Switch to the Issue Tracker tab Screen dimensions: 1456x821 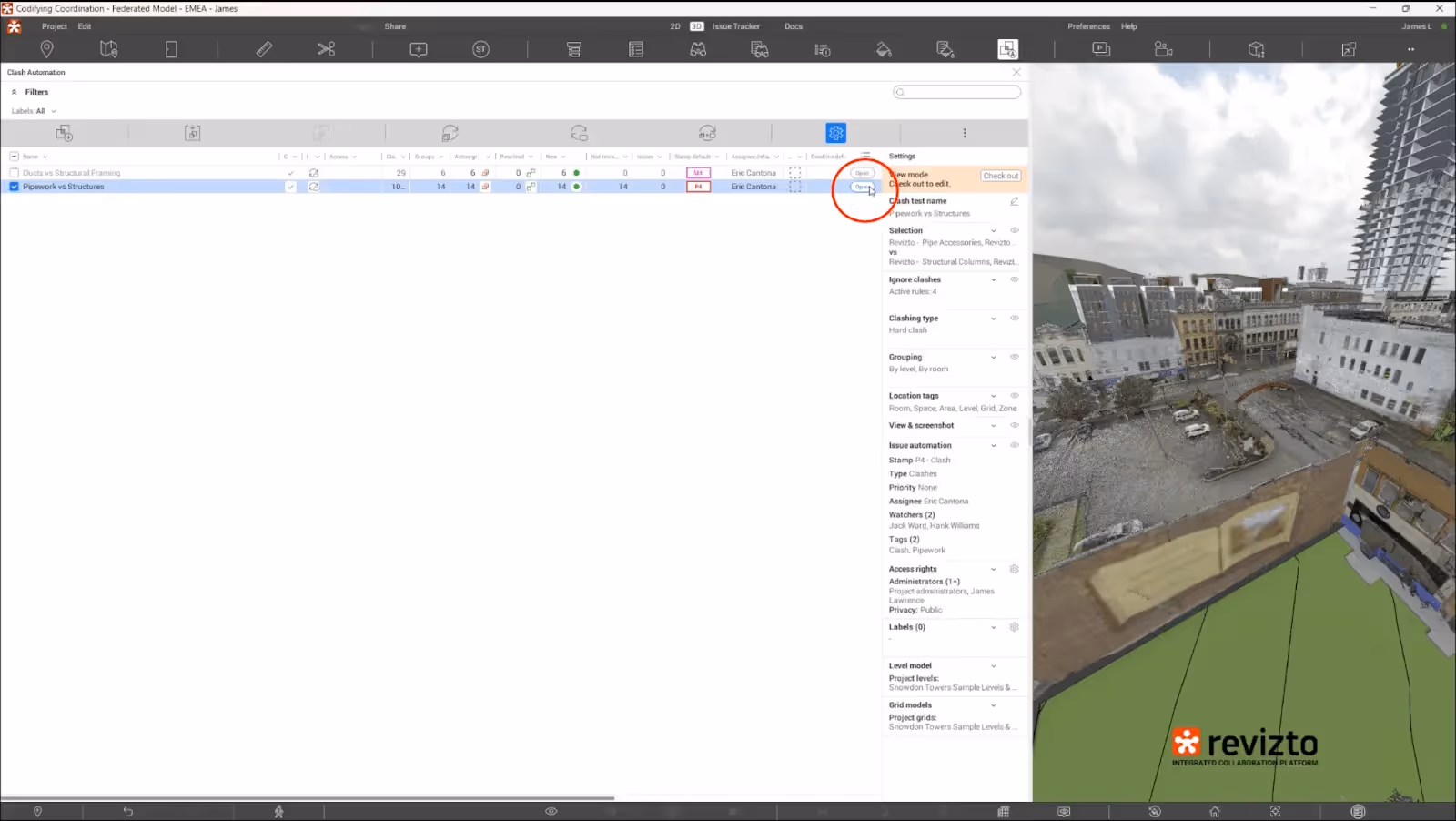click(x=735, y=26)
